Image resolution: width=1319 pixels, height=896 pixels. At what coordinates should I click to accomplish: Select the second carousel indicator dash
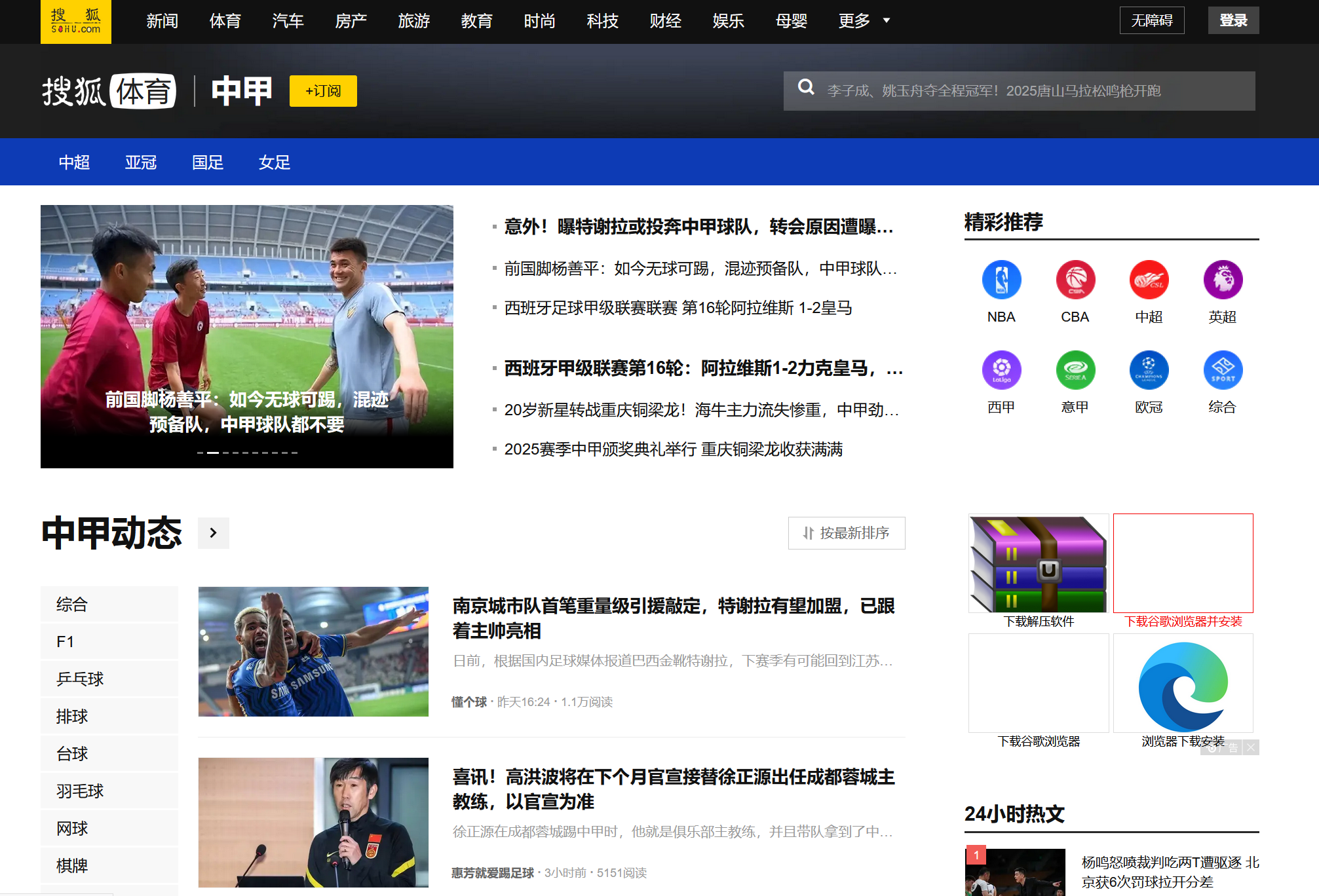click(213, 453)
